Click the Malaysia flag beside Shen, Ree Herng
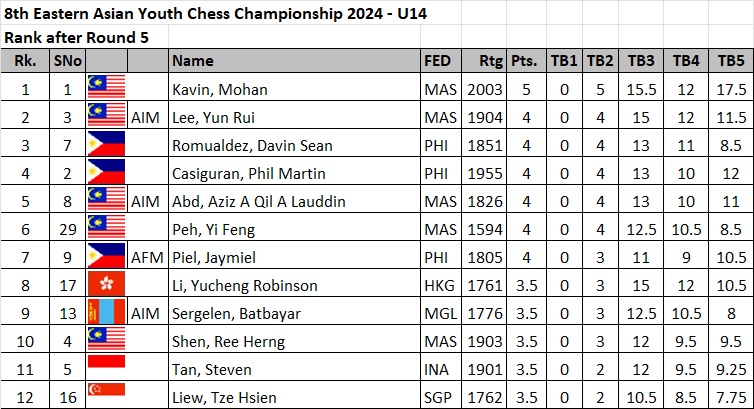The width and height of the screenshot is (754, 409). click(x=106, y=341)
